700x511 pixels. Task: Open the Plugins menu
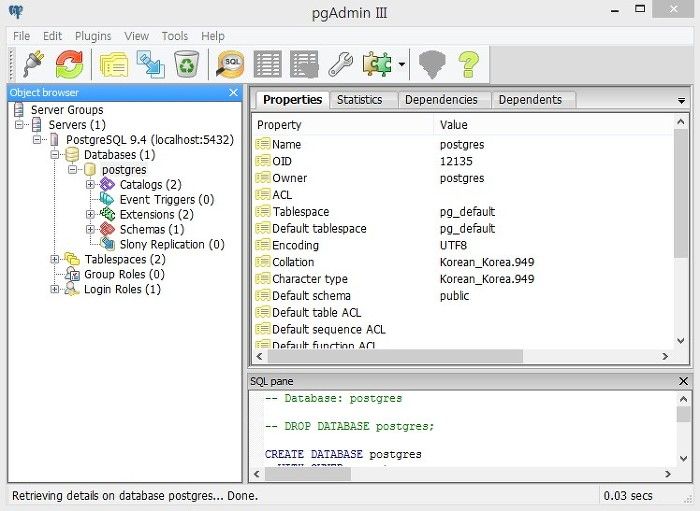(93, 36)
